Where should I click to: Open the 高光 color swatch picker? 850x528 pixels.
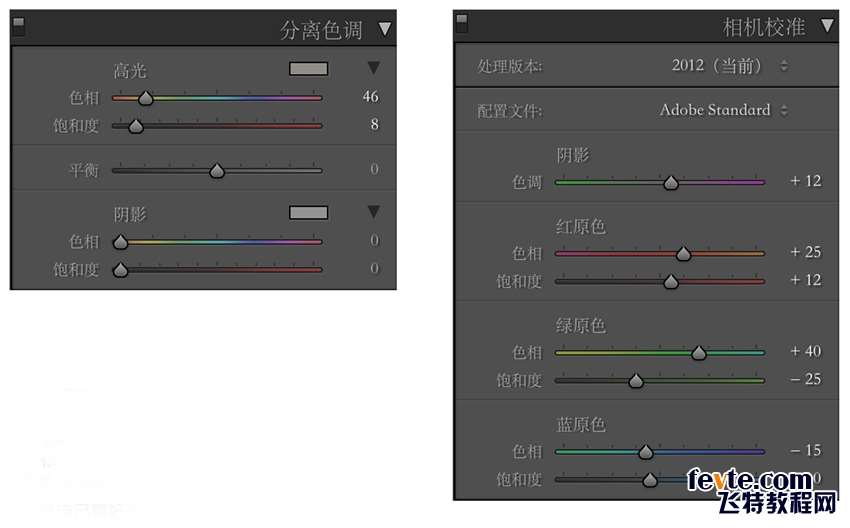(x=308, y=69)
